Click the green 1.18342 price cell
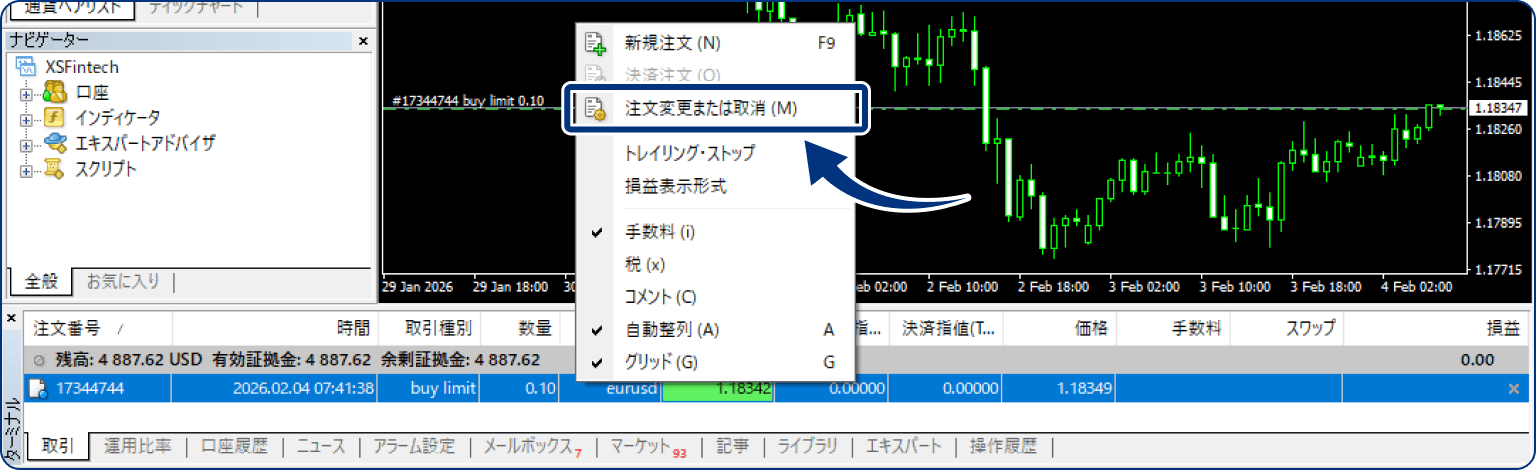The width and height of the screenshot is (1536, 470). pos(717,388)
